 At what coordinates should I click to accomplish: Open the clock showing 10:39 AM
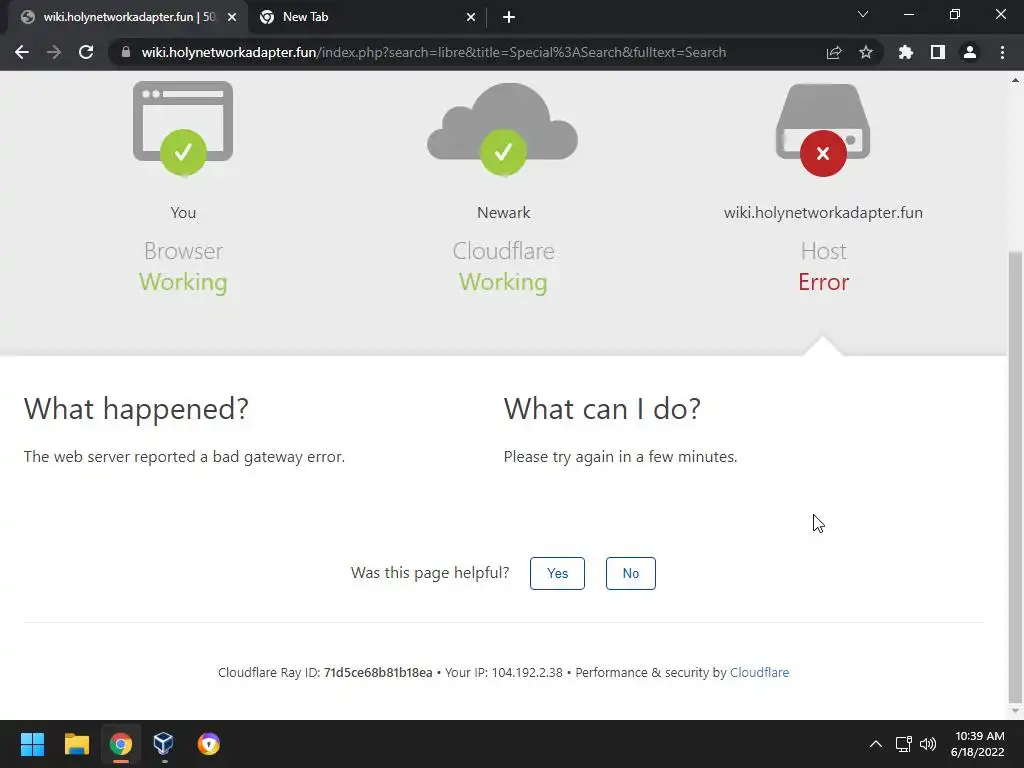coord(978,744)
